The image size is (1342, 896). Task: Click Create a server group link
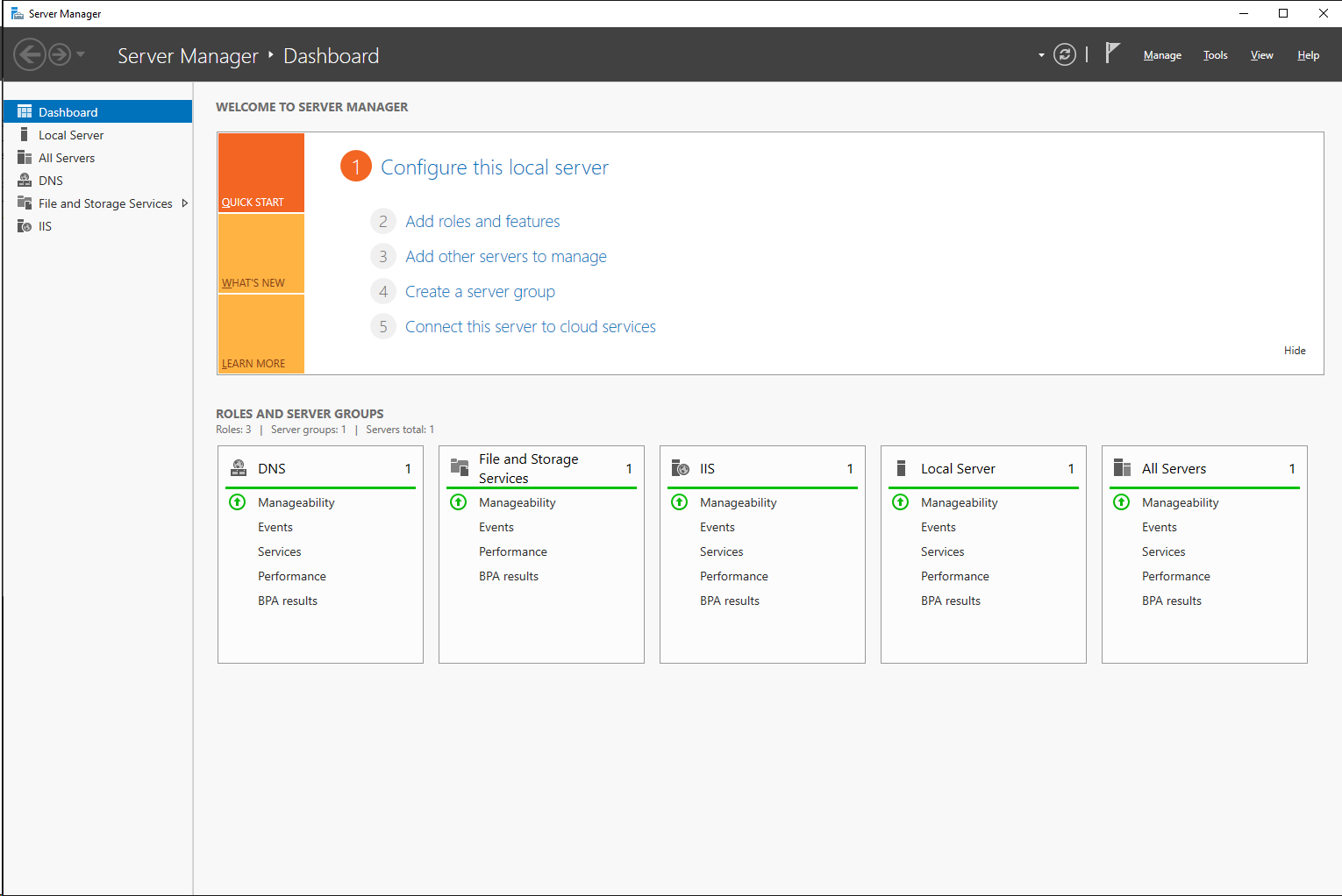point(480,292)
